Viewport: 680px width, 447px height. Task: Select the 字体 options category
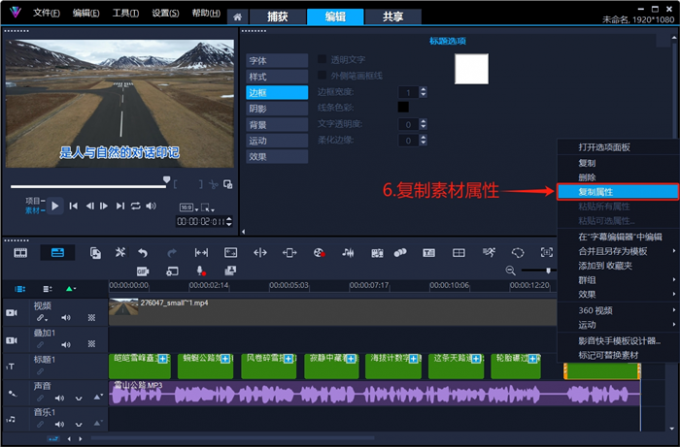pyautogui.click(x=277, y=61)
